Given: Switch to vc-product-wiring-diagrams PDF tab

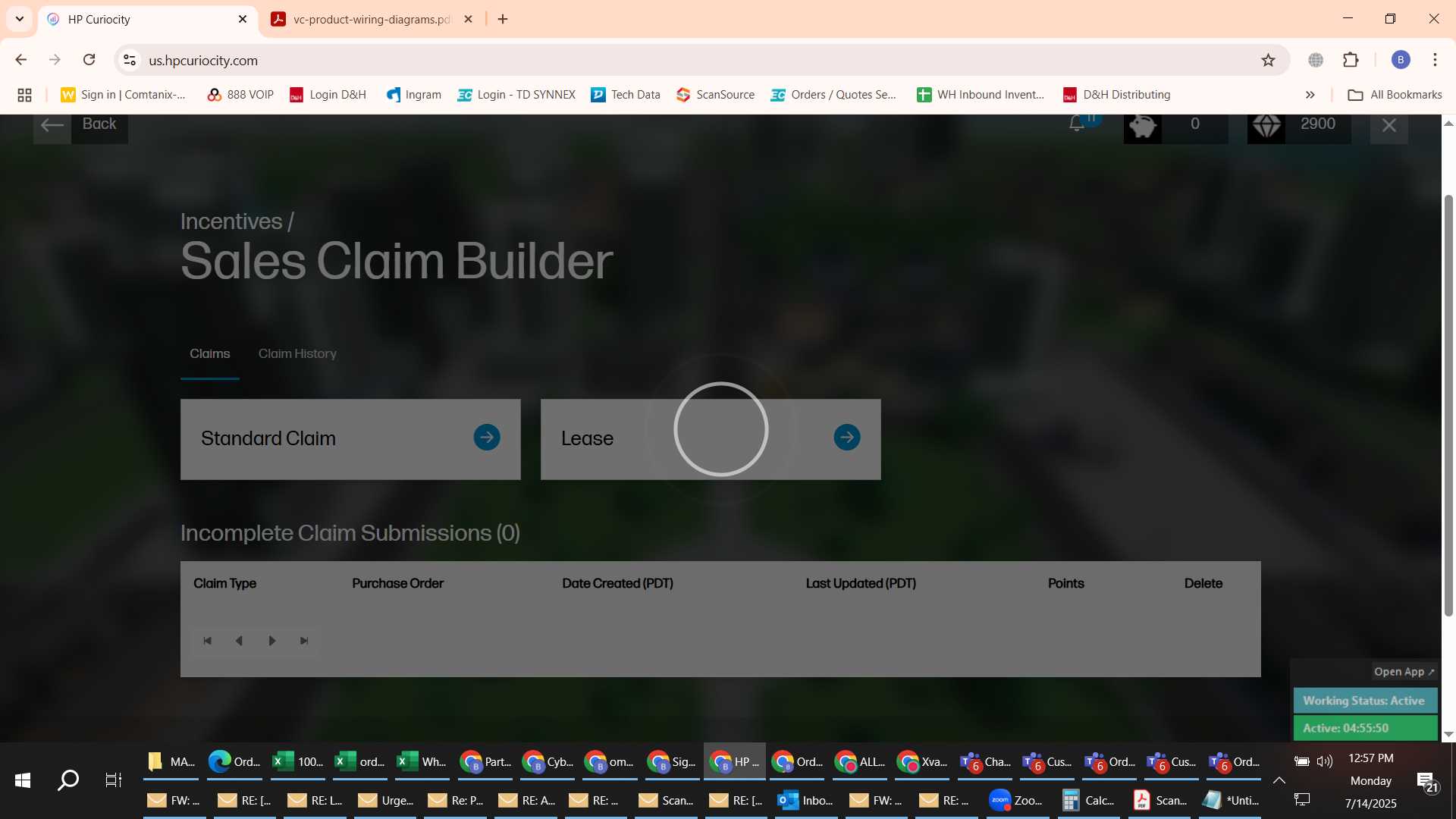Looking at the screenshot, I should tap(372, 20).
